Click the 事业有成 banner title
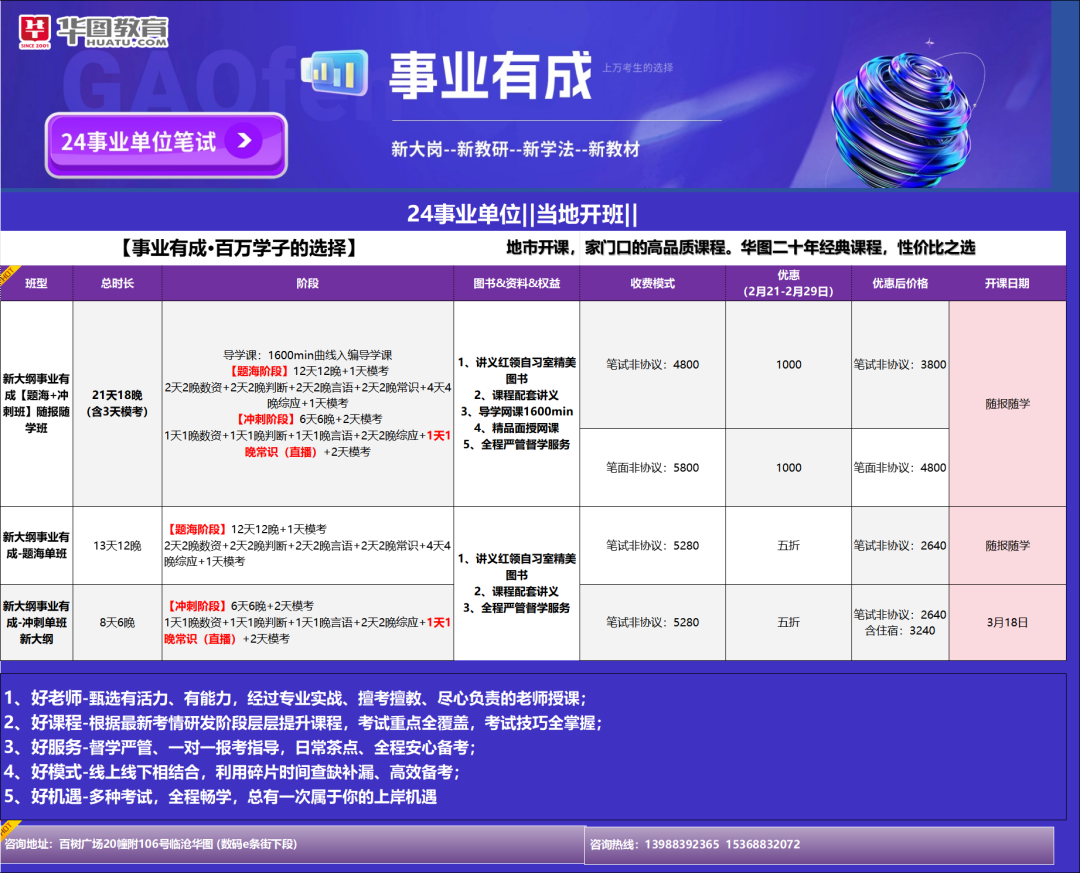 pos(490,75)
